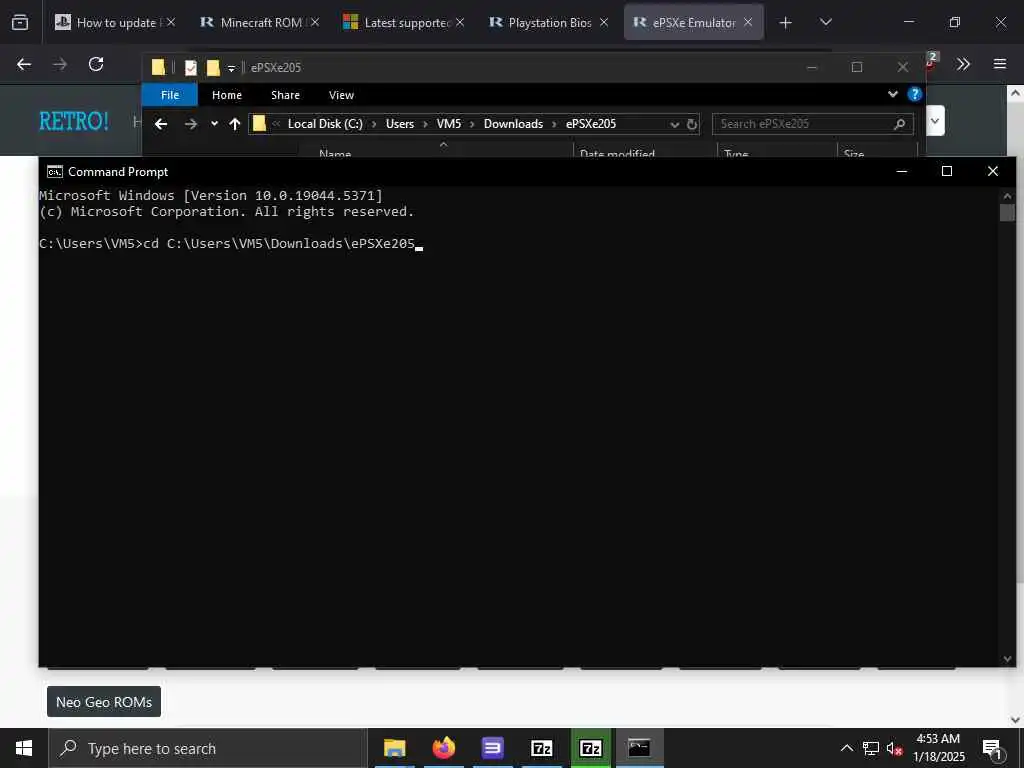Click Downloads breadcrumb in address bar
1024x768 pixels.
513,123
